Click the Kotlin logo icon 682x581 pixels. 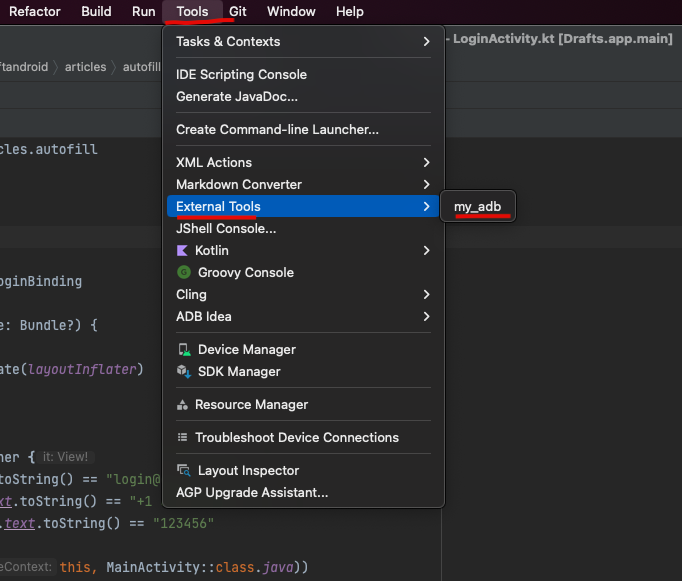(182, 250)
